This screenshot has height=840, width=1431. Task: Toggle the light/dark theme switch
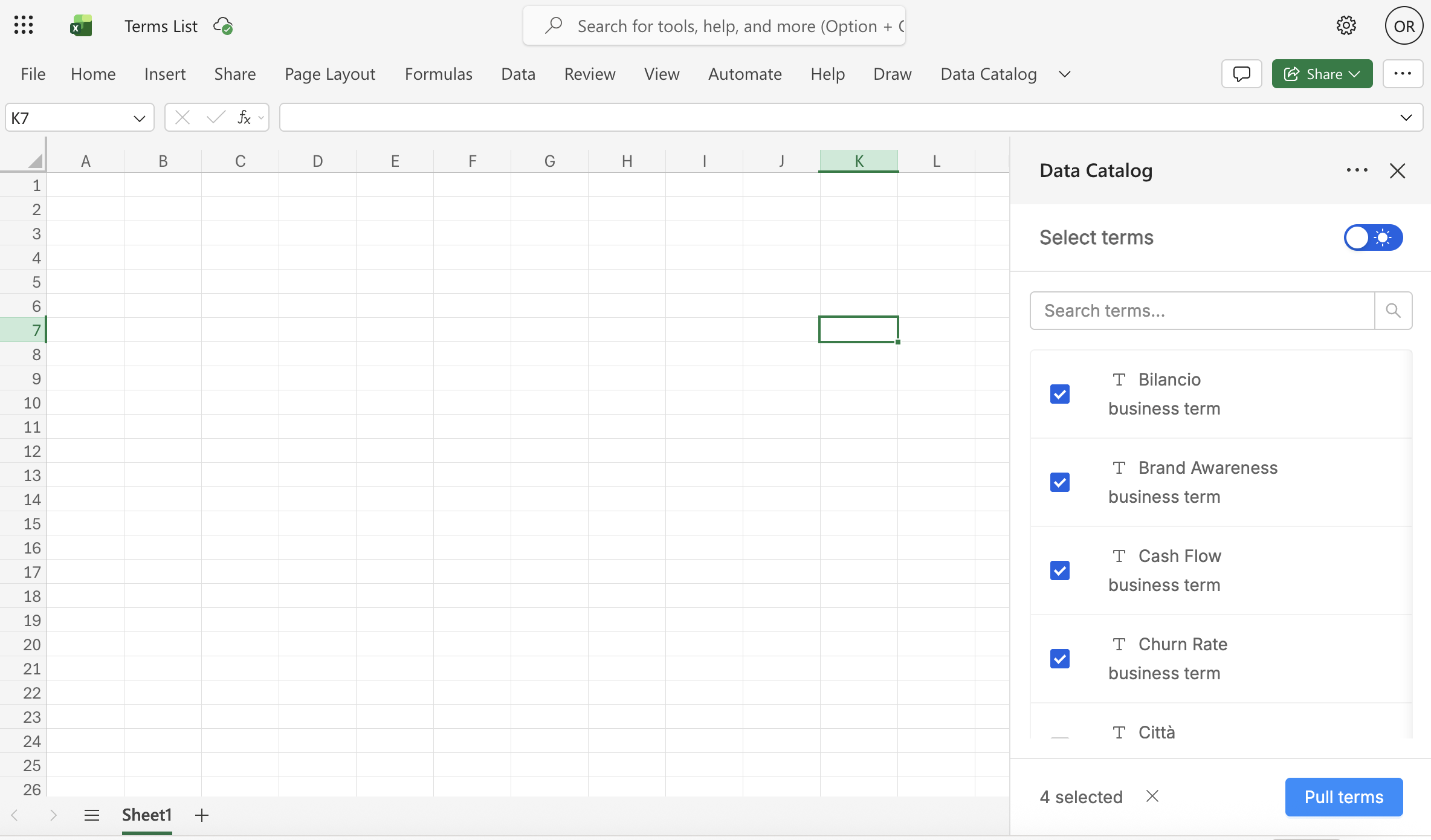point(1373,237)
